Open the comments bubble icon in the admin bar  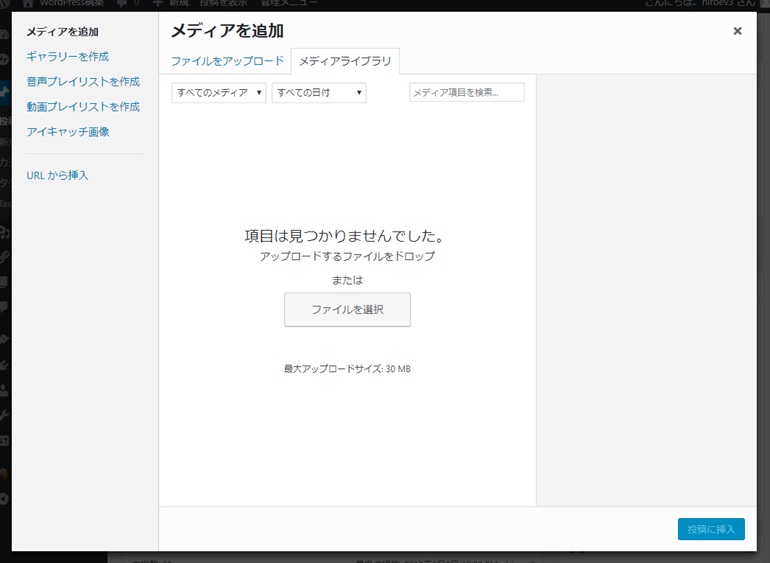[121, 4]
